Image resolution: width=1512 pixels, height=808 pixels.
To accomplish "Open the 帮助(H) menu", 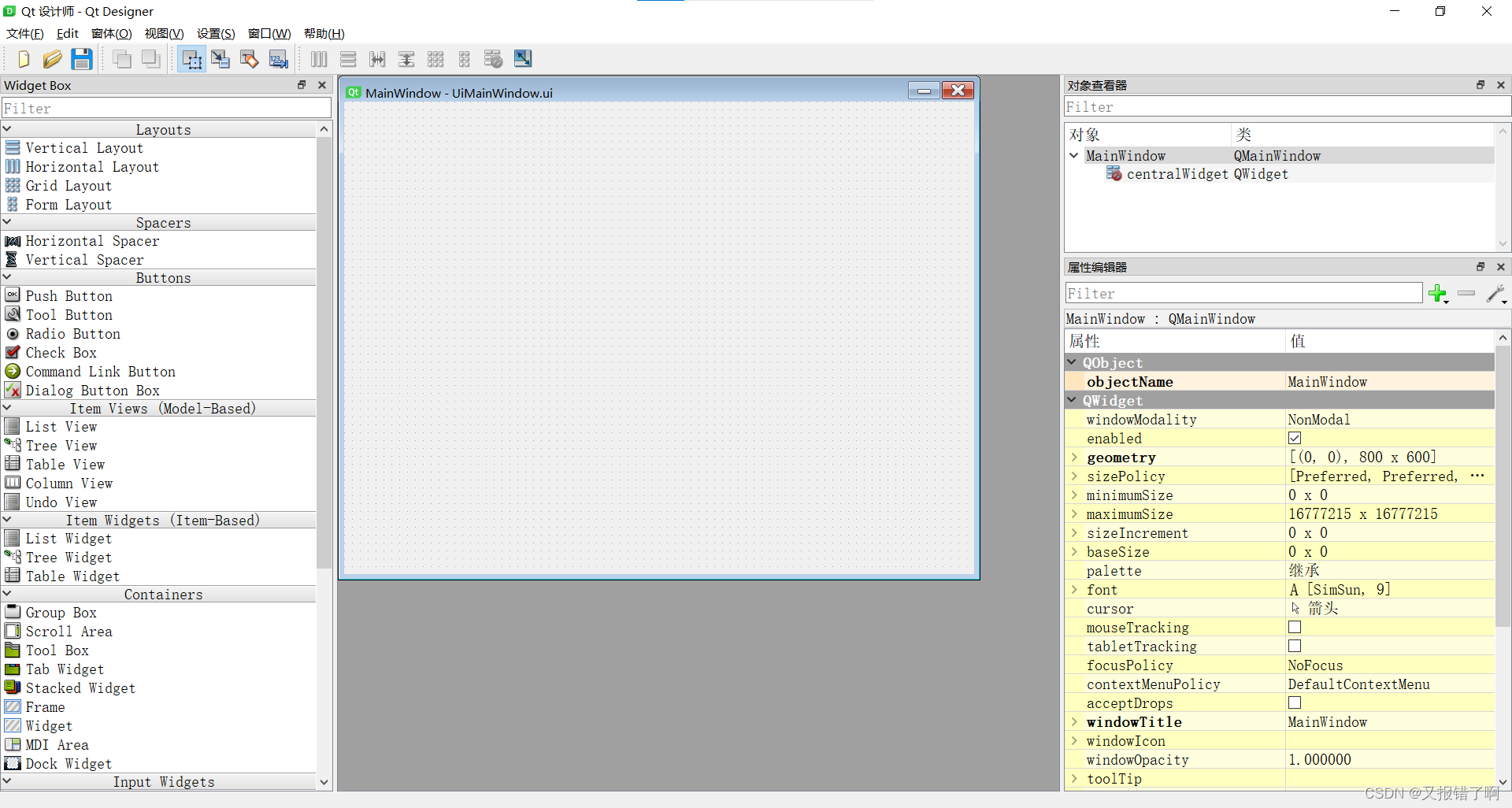I will (324, 34).
